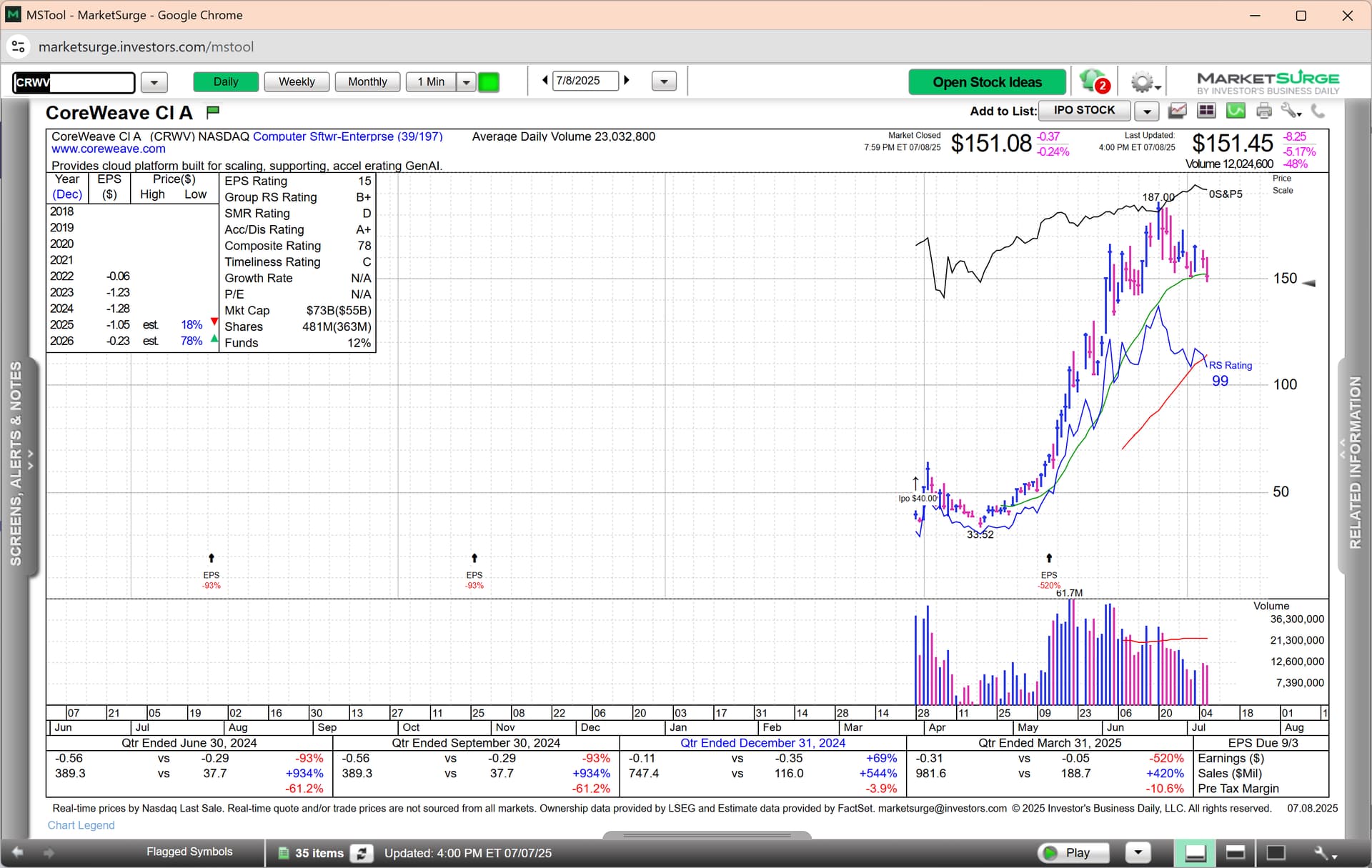Add stock to IPO STOCK list
The height and width of the screenshot is (868, 1372).
[1084, 111]
